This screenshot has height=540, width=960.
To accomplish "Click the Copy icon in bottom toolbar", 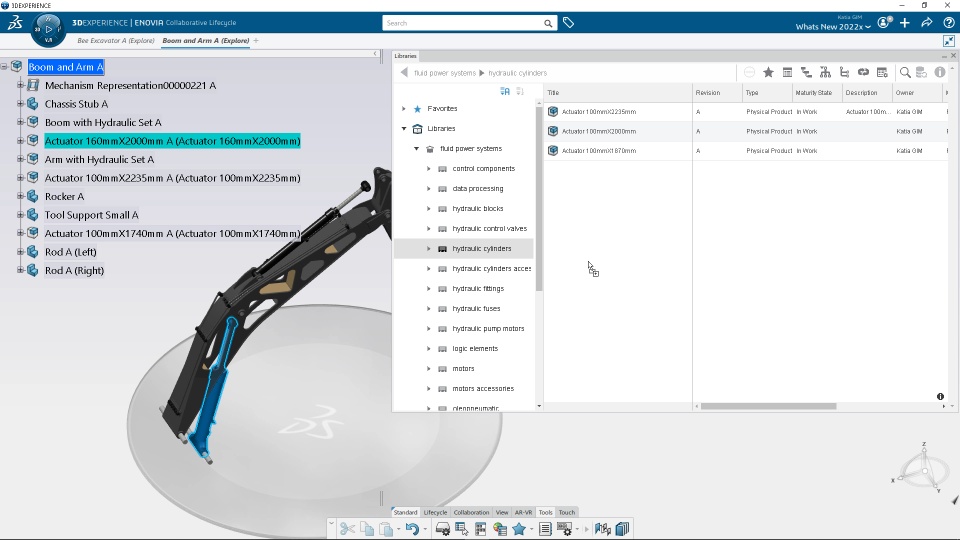I will [x=367, y=529].
